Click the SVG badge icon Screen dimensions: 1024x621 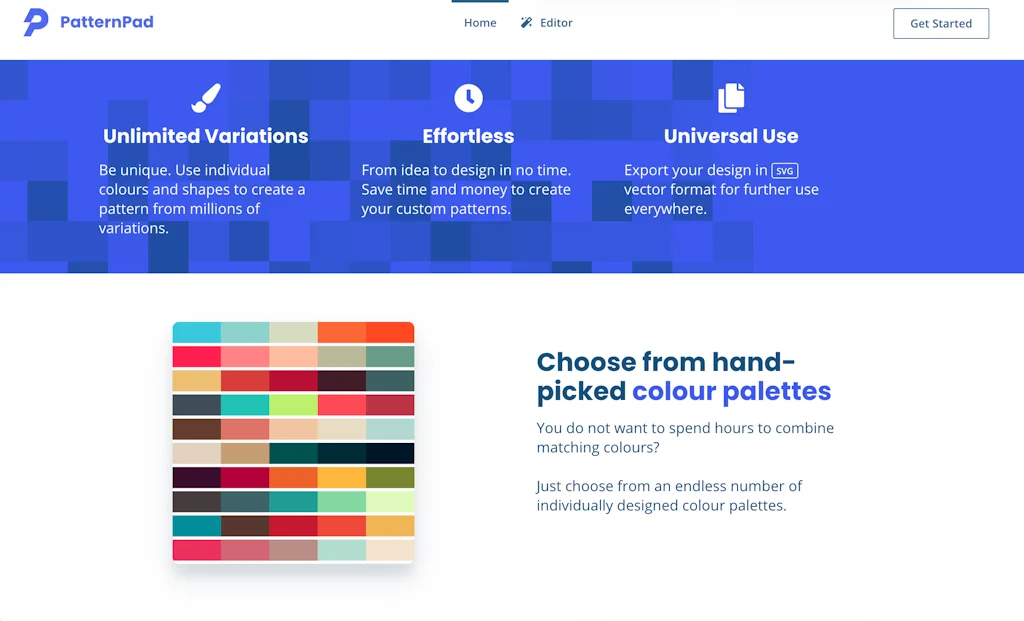(785, 171)
